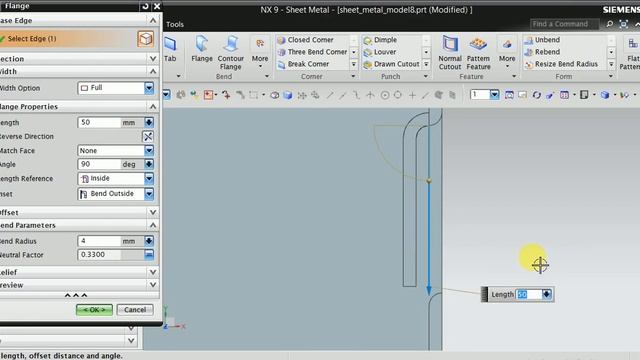Expand the Punch group dropdown arrow

pyautogui.click(x=426, y=76)
